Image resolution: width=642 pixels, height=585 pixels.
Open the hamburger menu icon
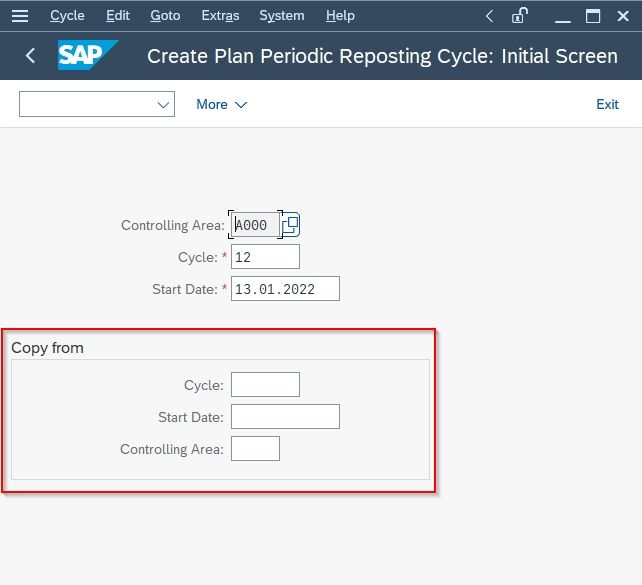click(20, 16)
